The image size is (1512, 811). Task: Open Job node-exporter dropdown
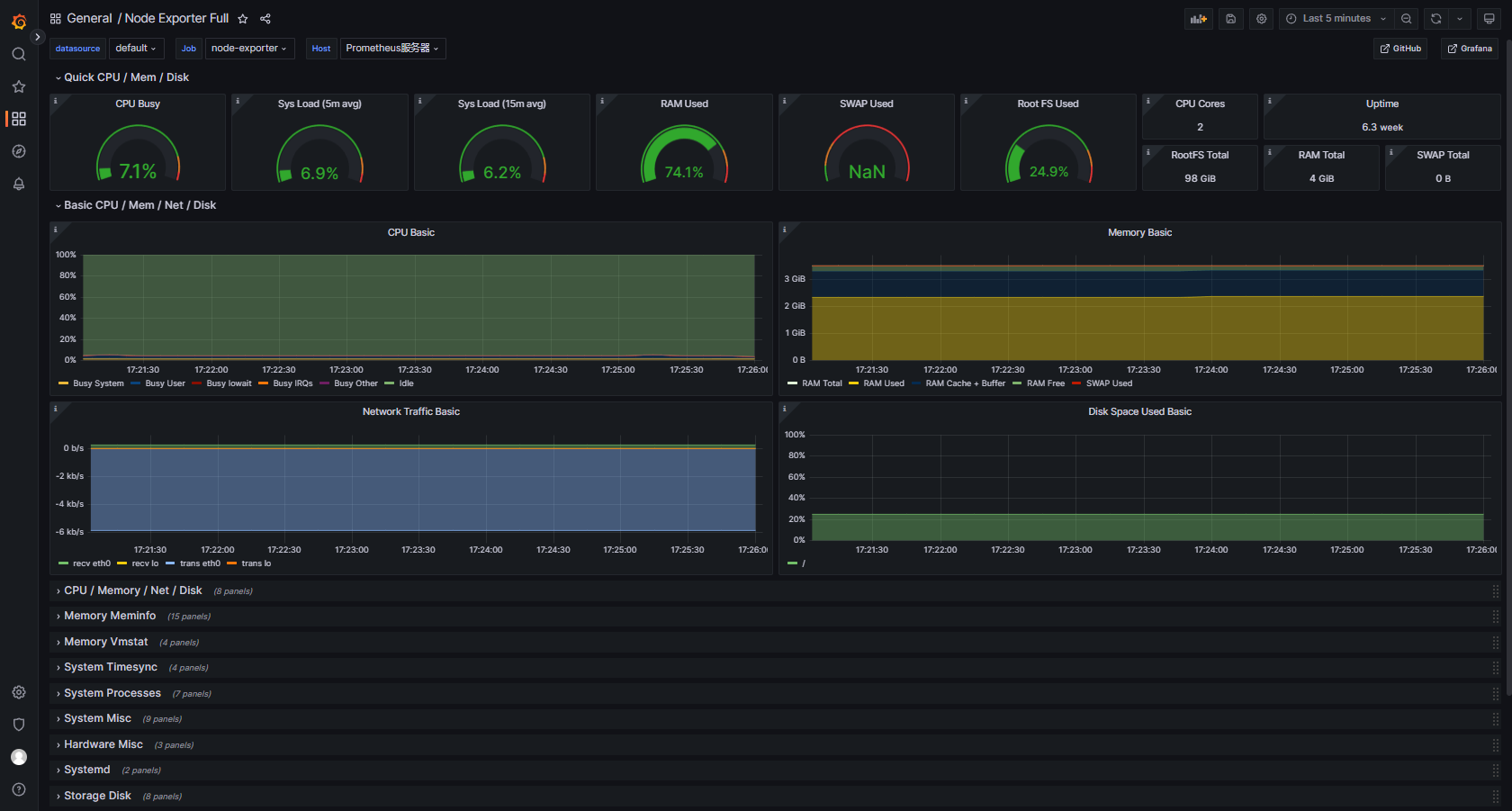[x=249, y=49]
